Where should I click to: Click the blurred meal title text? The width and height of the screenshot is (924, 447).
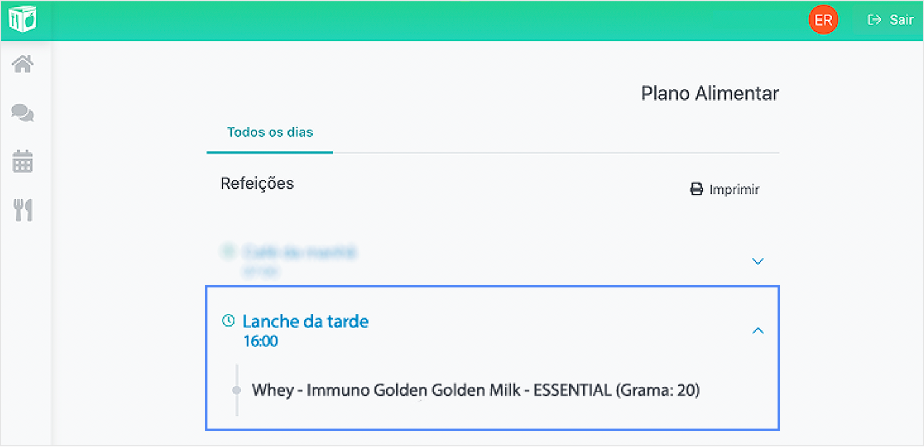coord(298,252)
